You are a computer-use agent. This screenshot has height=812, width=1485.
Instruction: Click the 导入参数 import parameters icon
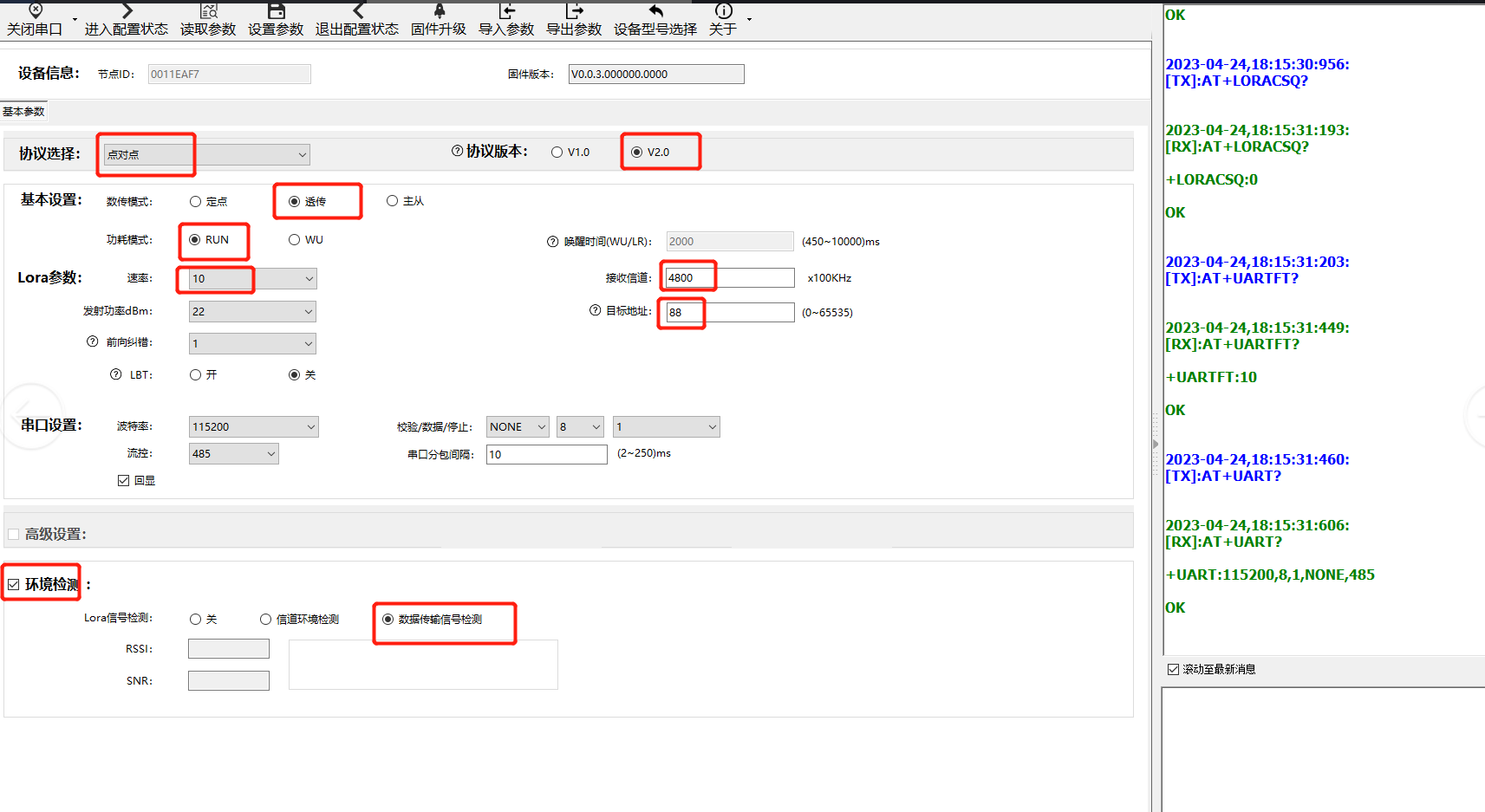click(x=506, y=11)
